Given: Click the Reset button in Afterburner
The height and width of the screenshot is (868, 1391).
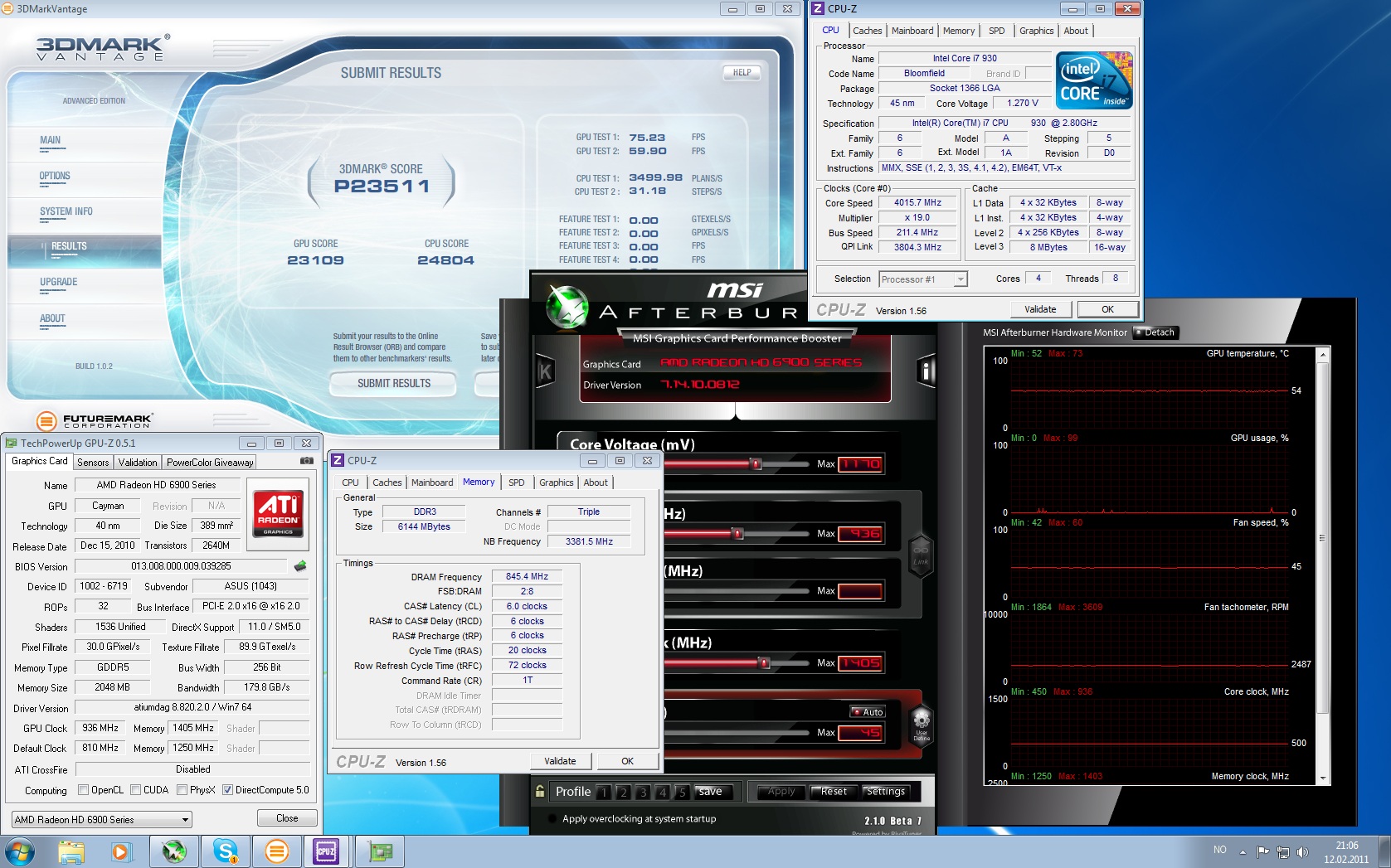Looking at the screenshot, I should click(834, 792).
